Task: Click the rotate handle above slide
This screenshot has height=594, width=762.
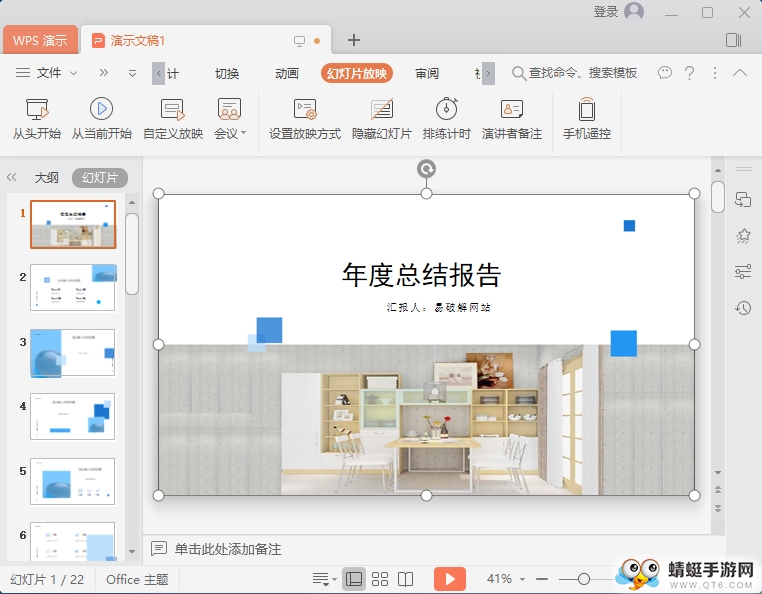Action: coord(426,169)
